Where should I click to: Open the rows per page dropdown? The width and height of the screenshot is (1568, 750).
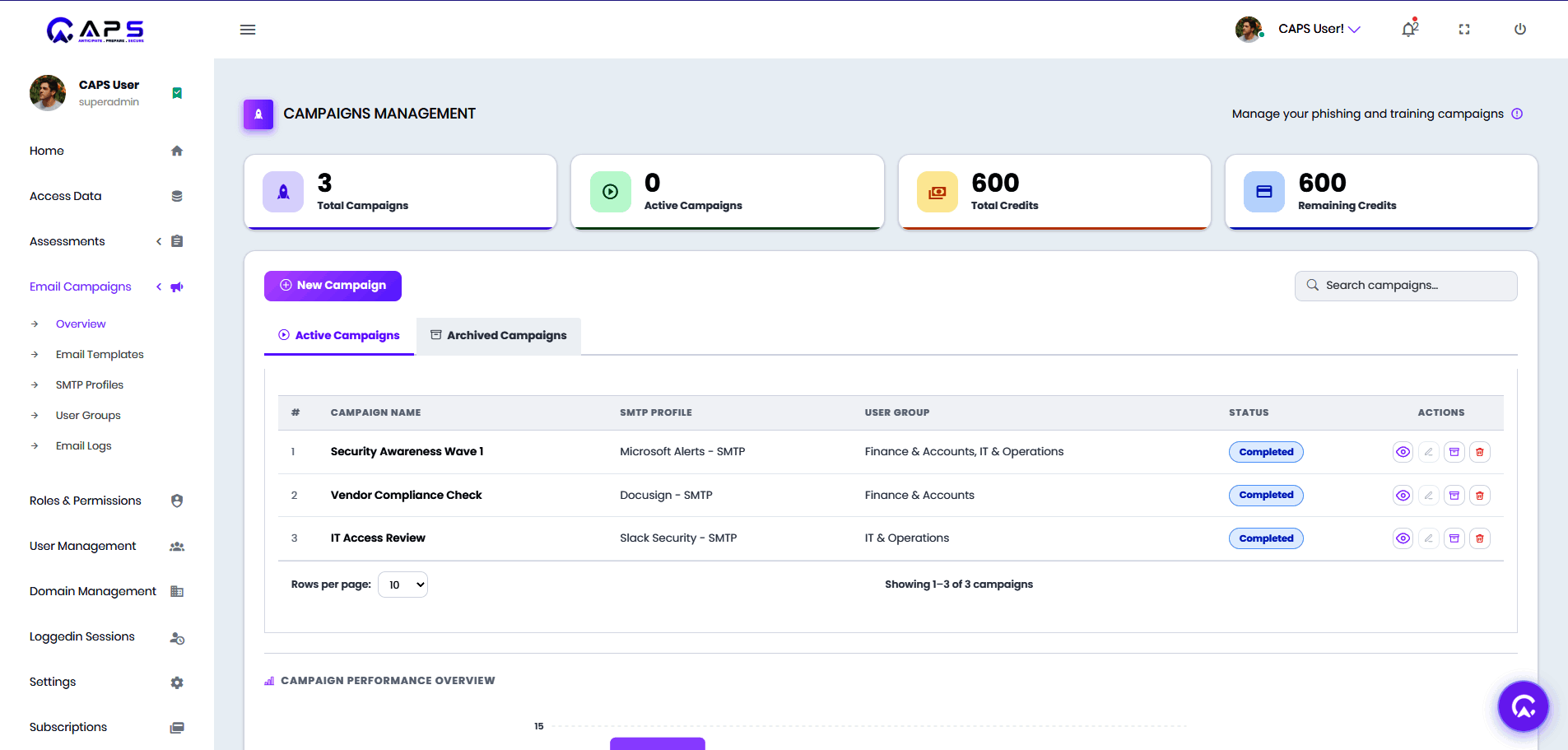coord(402,585)
